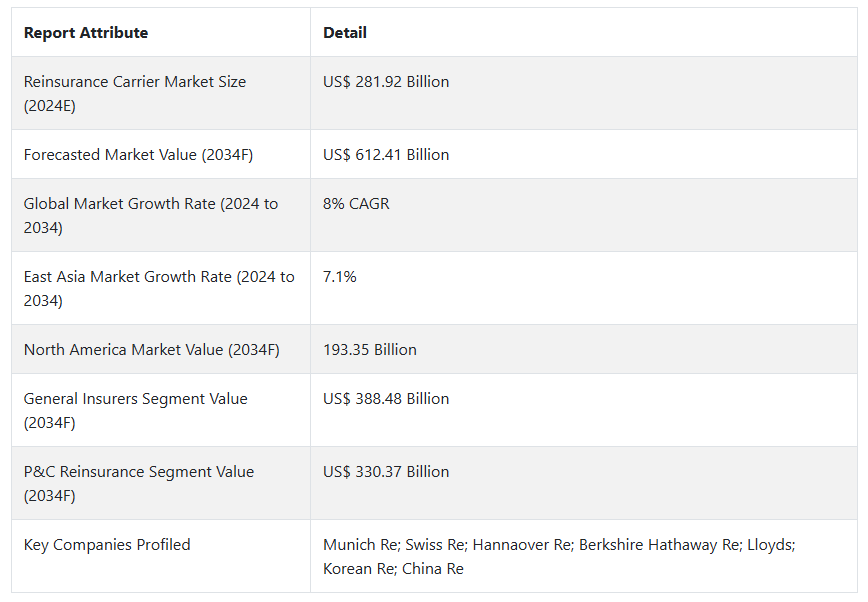The width and height of the screenshot is (868, 602).
Task: Click the "Detail" column header
Action: [x=345, y=33]
